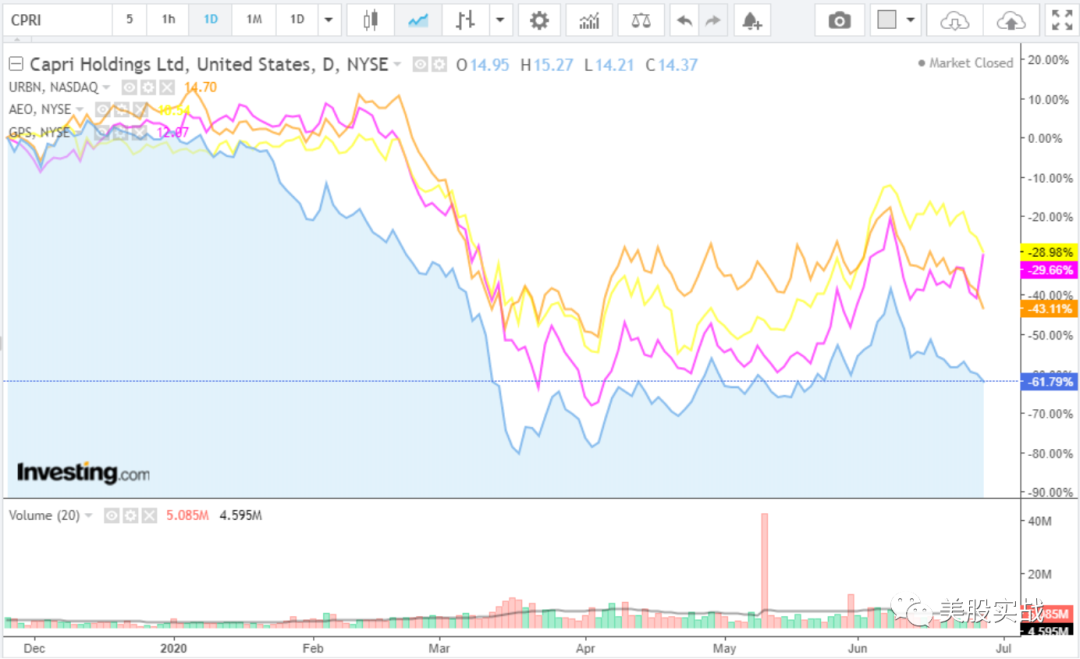Click the CPRI symbol search field
This screenshot has height=659, width=1080.
(x=56, y=20)
